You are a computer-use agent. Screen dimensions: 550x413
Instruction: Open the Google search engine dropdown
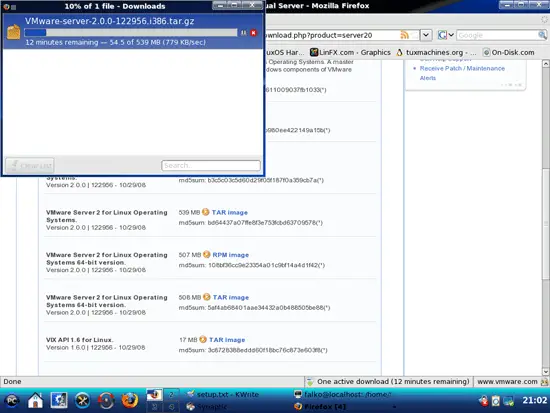coord(446,35)
